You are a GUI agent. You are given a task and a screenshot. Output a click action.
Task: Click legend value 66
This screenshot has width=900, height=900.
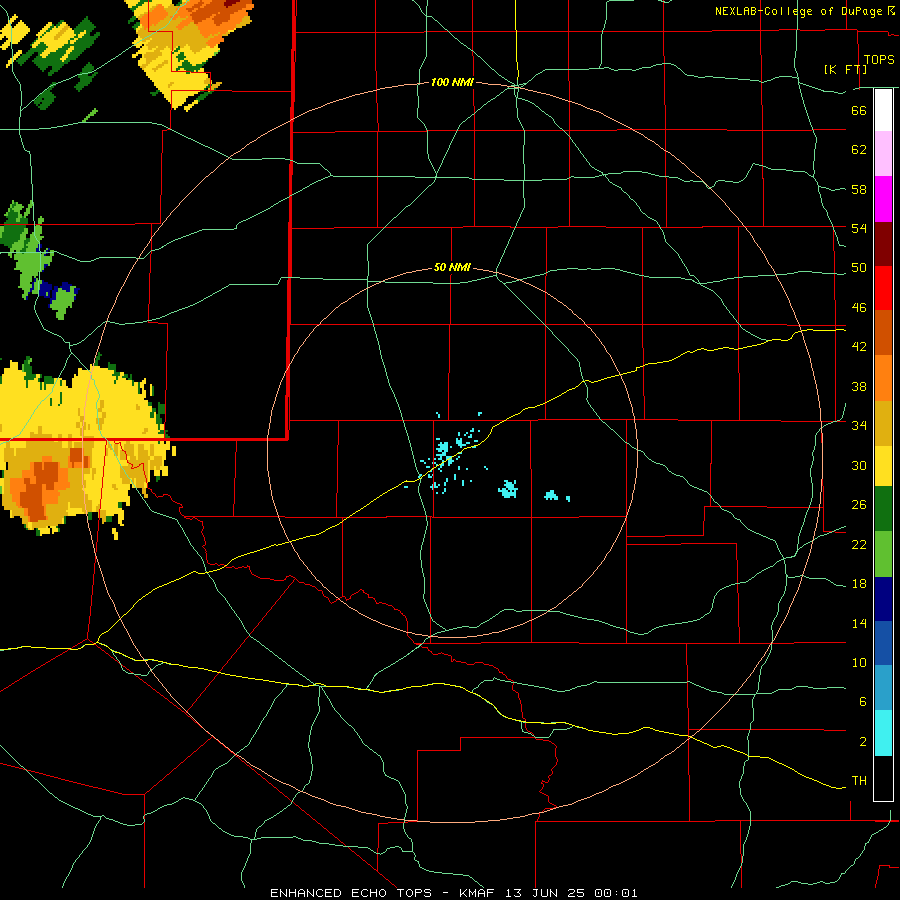click(859, 111)
